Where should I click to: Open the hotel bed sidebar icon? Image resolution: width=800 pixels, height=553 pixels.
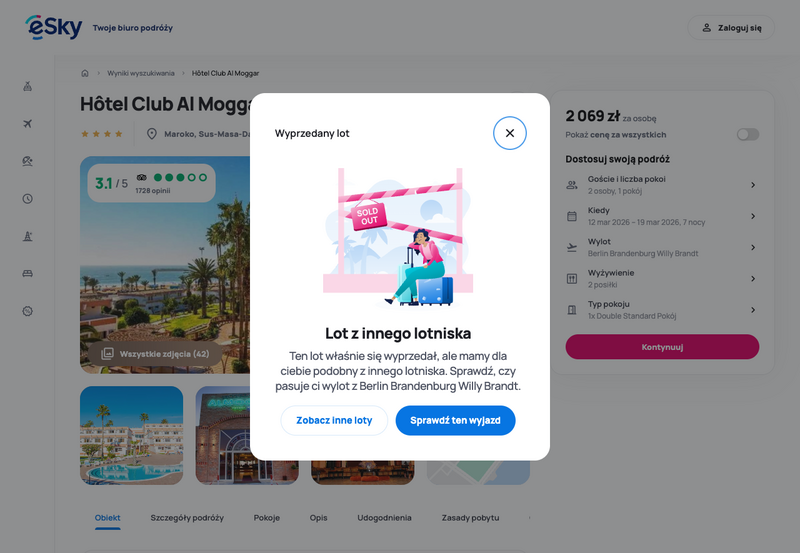[28, 273]
